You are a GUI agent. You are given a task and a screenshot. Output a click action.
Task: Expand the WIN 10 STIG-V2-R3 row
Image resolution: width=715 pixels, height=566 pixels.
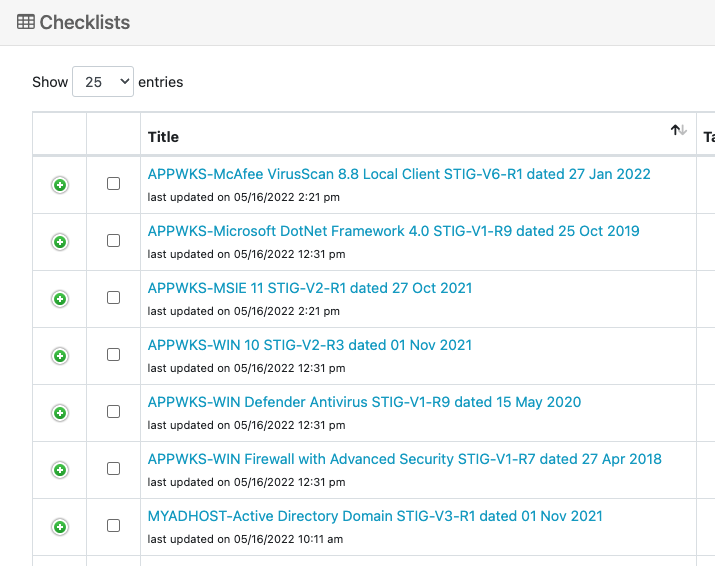tap(60, 356)
